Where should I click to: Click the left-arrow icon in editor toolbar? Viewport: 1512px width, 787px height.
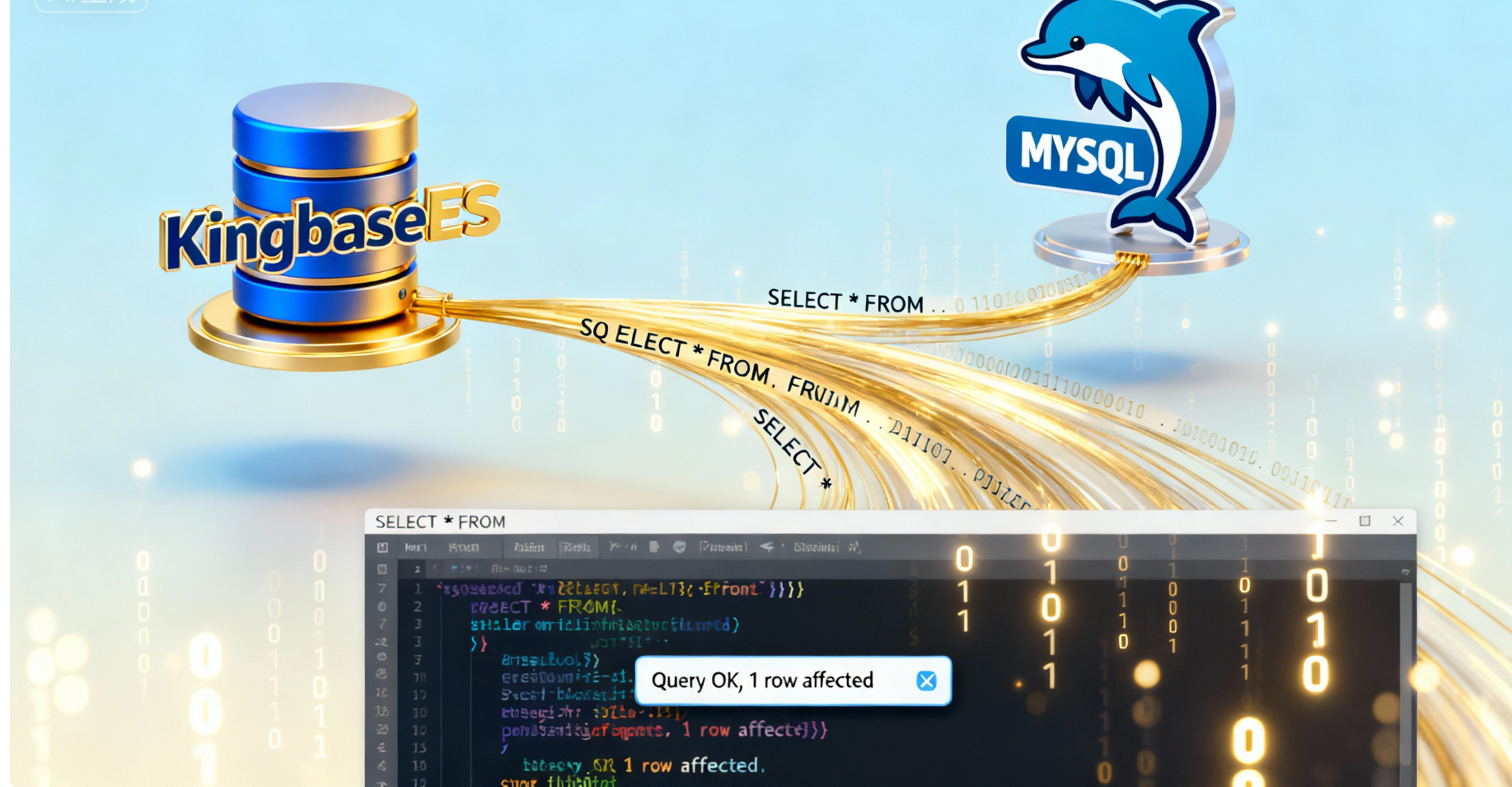pos(767,546)
